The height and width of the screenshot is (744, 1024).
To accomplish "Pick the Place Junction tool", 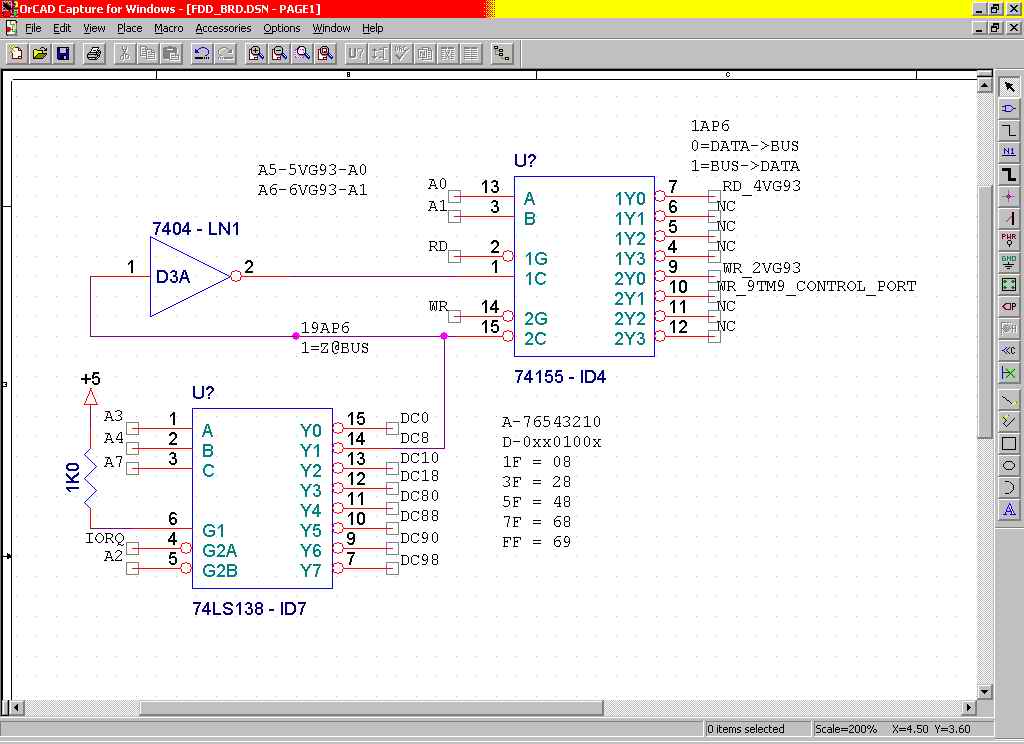I will pyautogui.click(x=1009, y=197).
